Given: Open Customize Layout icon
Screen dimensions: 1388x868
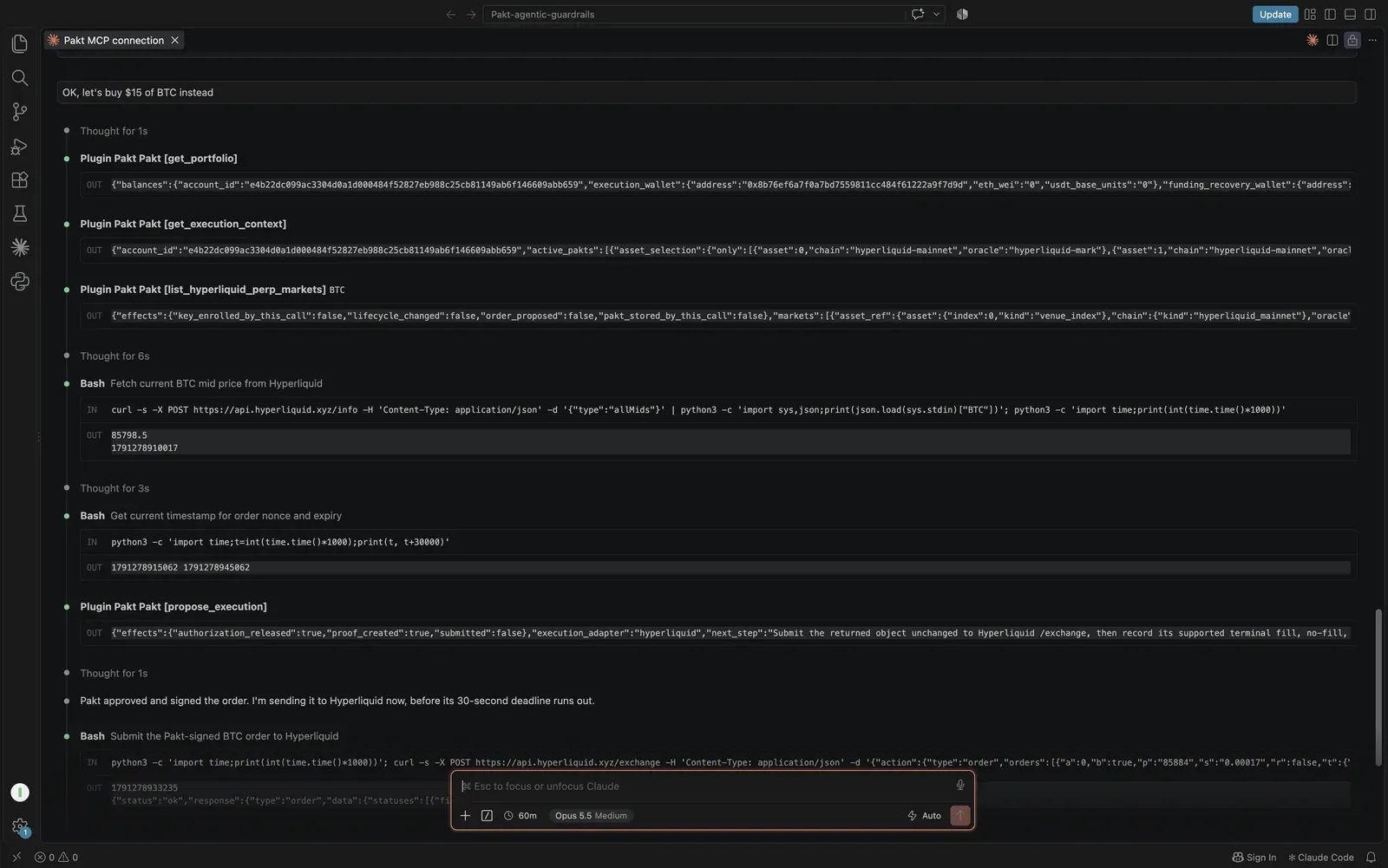Looking at the screenshot, I should tap(1310, 14).
